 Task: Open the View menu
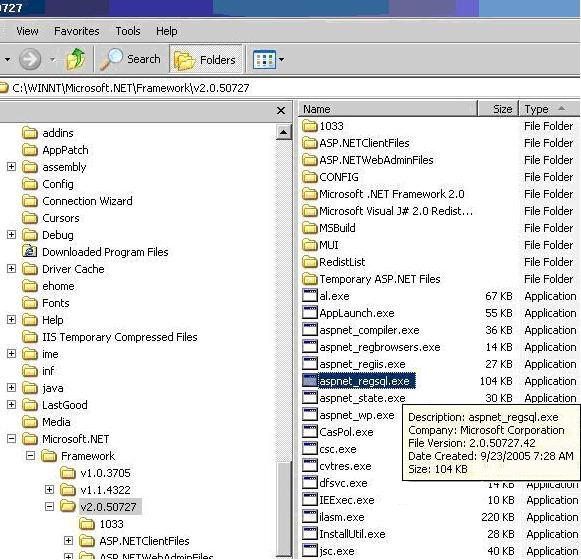pyautogui.click(x=27, y=31)
